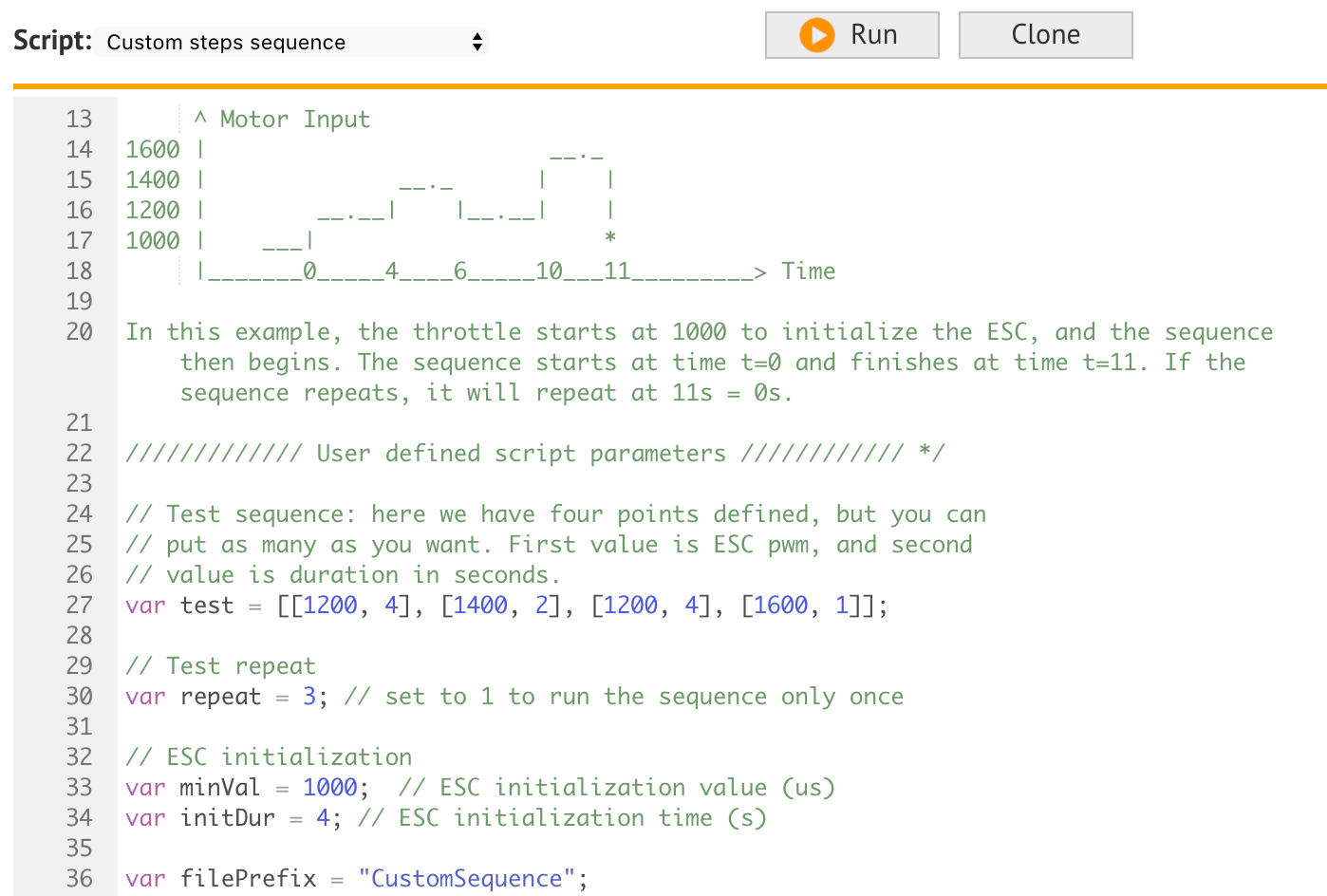Viewport: 1327px width, 896px height.
Task: Click the ESC initialization comment on line 32
Action: [x=269, y=756]
